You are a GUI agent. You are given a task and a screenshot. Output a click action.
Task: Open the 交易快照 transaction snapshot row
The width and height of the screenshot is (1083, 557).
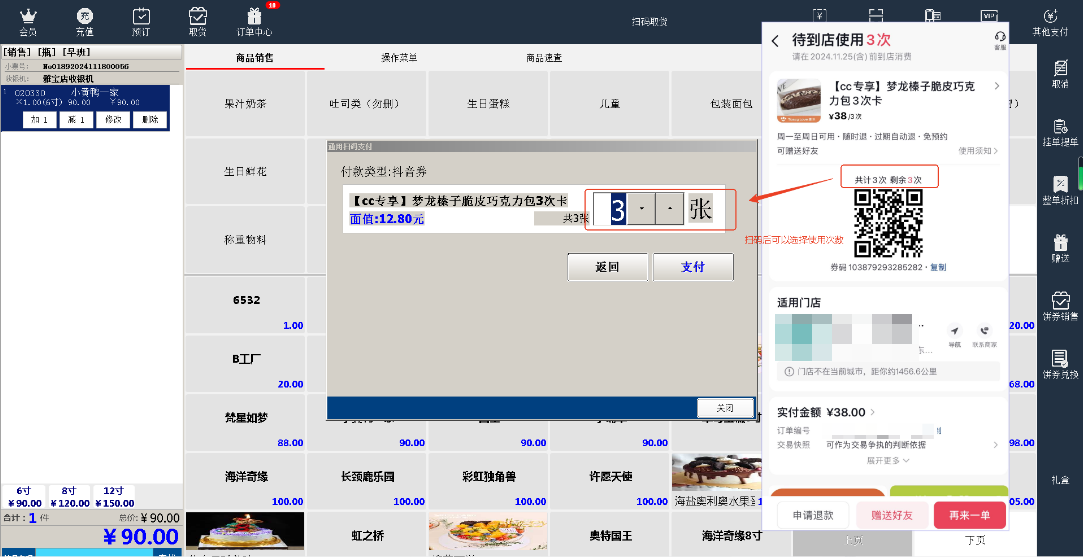click(x=888, y=445)
